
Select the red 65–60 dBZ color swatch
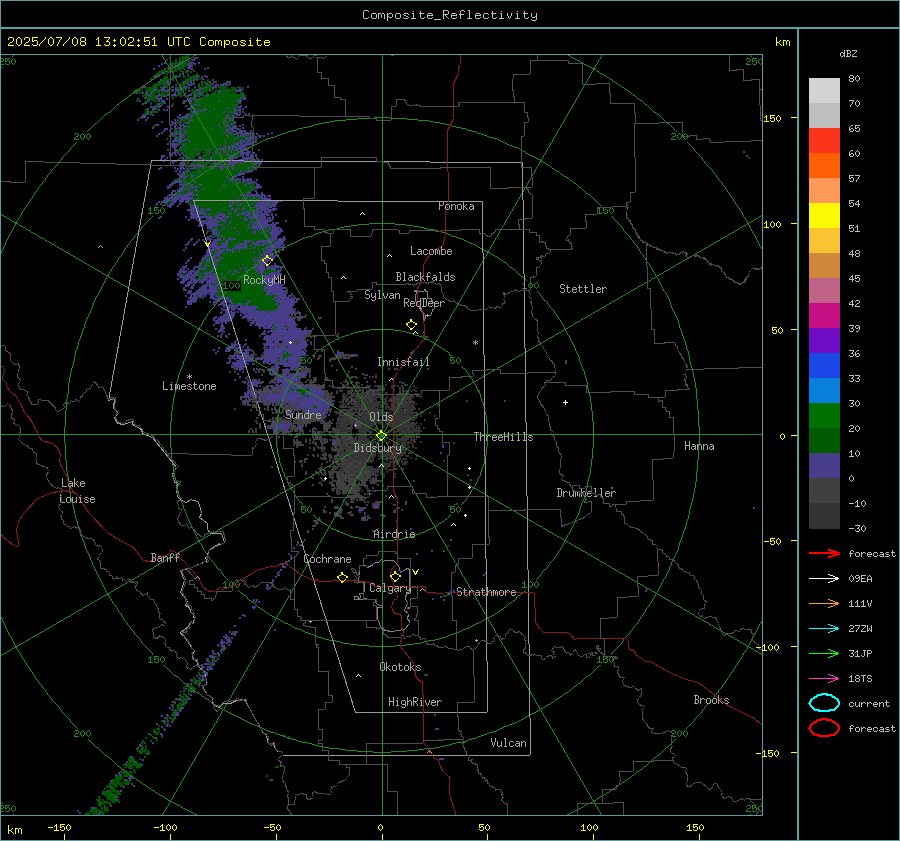(824, 140)
